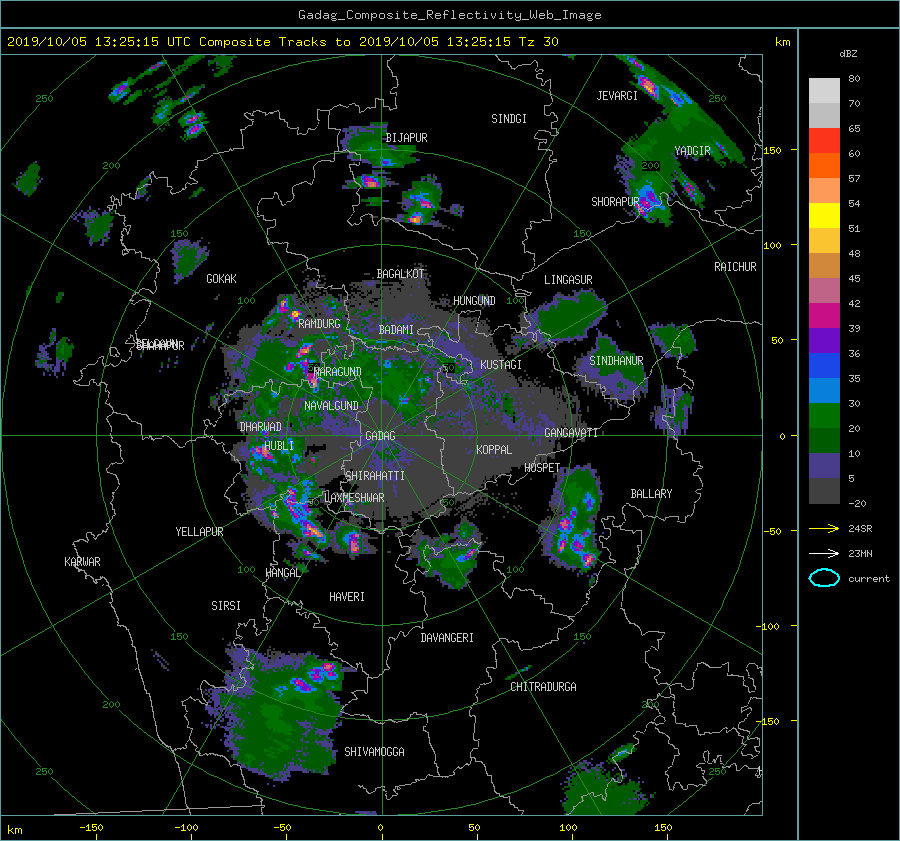Click the 24SR legend label
The width and height of the screenshot is (900, 841).
point(860,529)
